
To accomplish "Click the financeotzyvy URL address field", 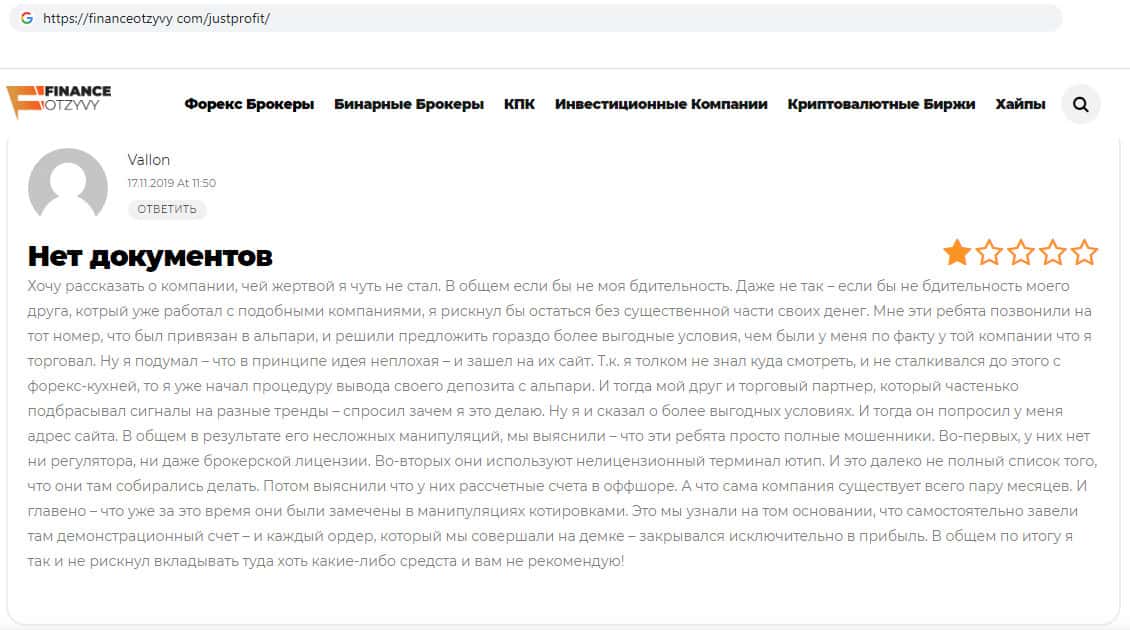I will [x=535, y=18].
